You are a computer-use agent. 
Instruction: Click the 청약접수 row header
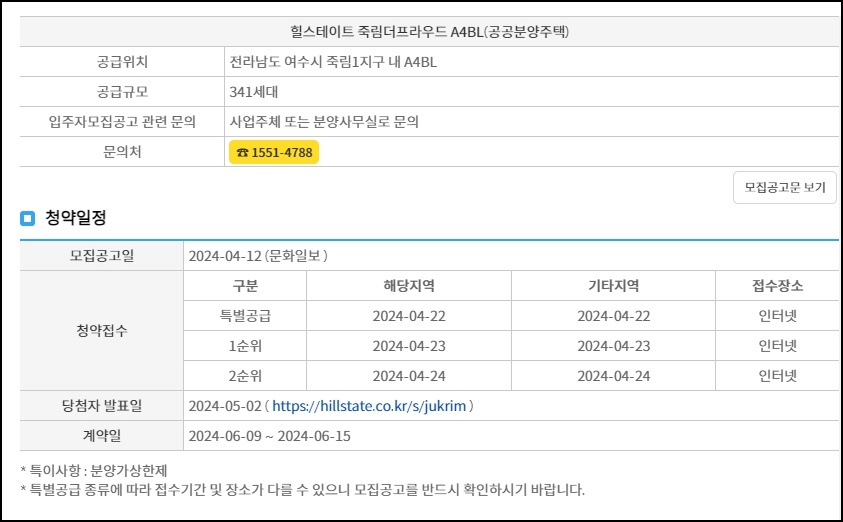coord(102,331)
